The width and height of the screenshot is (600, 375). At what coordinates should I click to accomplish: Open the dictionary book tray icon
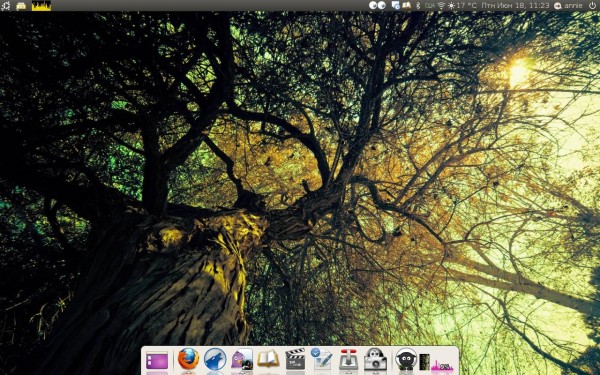tap(406, 5)
